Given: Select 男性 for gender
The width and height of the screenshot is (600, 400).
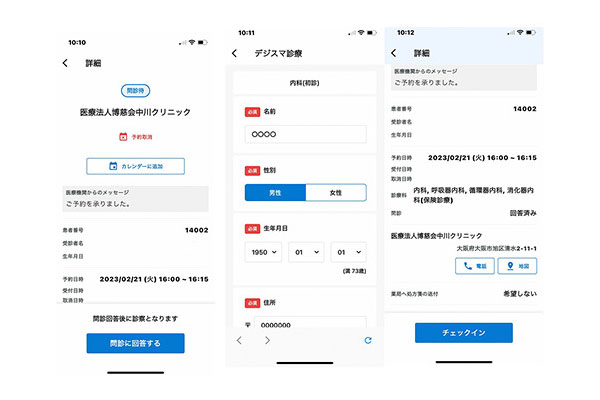Looking at the screenshot, I should (x=275, y=193).
